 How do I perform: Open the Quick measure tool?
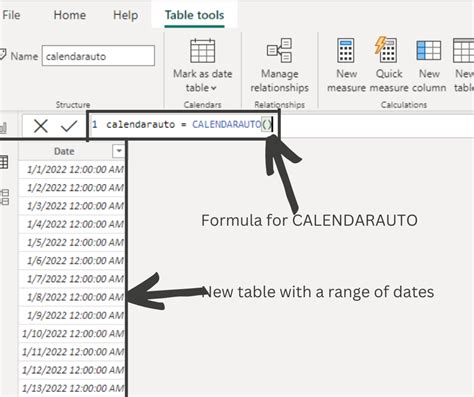389,66
